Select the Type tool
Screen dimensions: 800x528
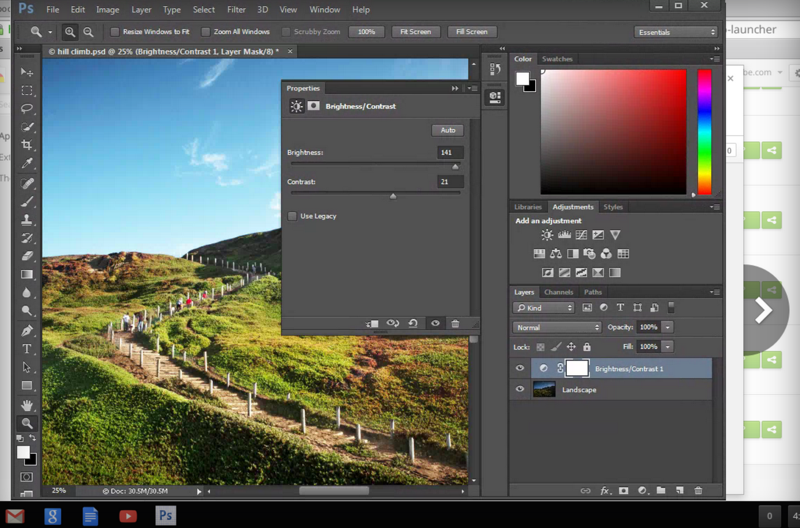pos(27,349)
